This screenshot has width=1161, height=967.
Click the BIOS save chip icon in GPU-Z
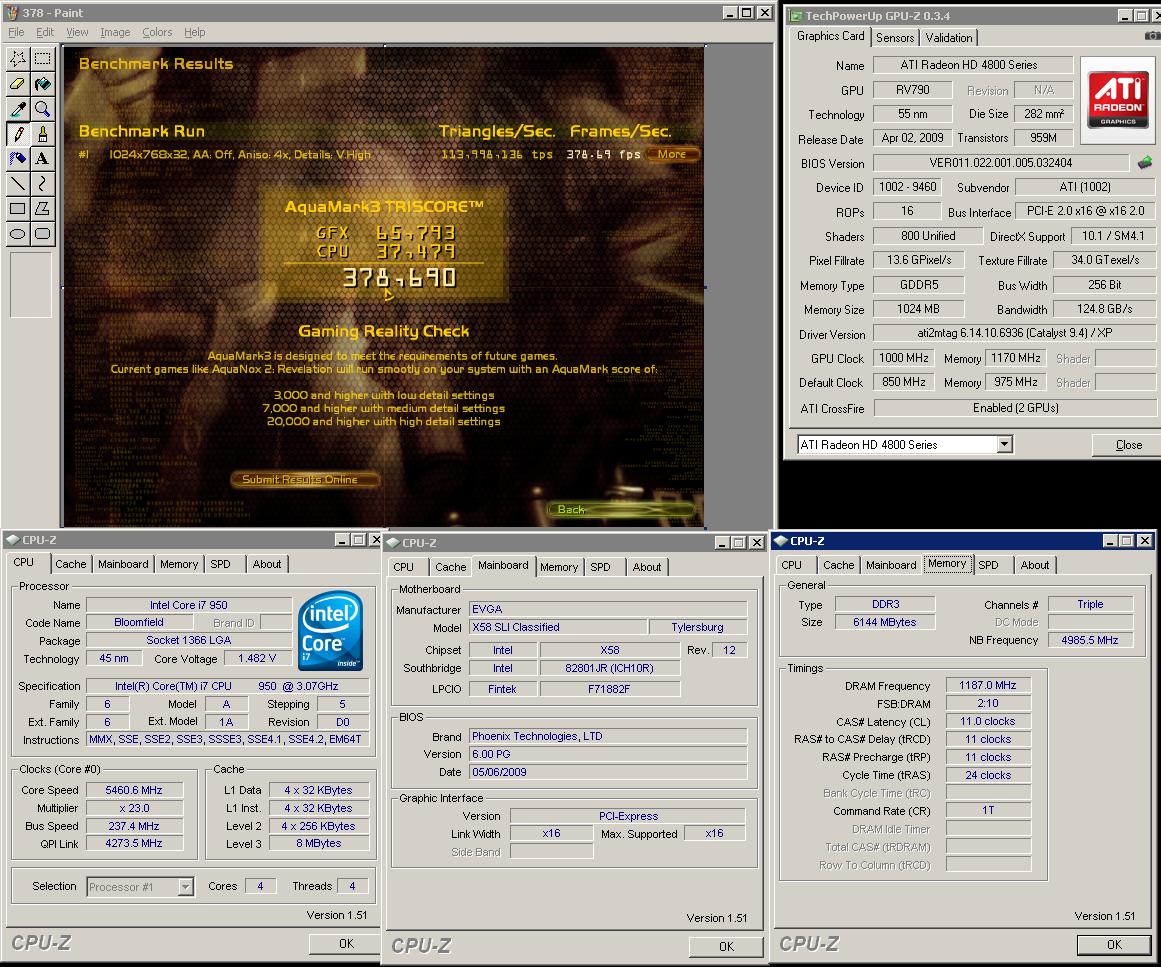1145,162
